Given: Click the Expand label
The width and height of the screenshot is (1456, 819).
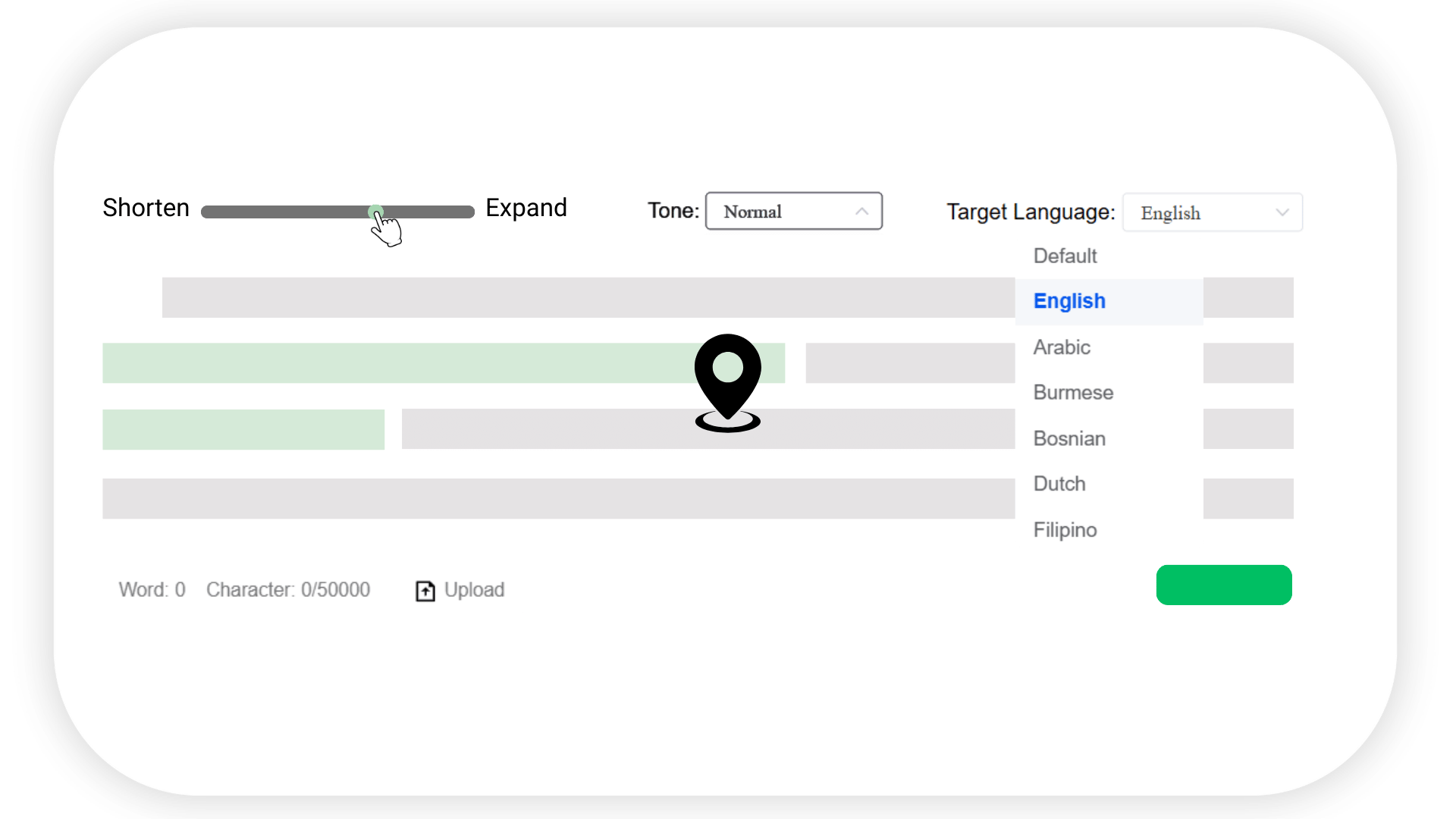Looking at the screenshot, I should coord(526,207).
